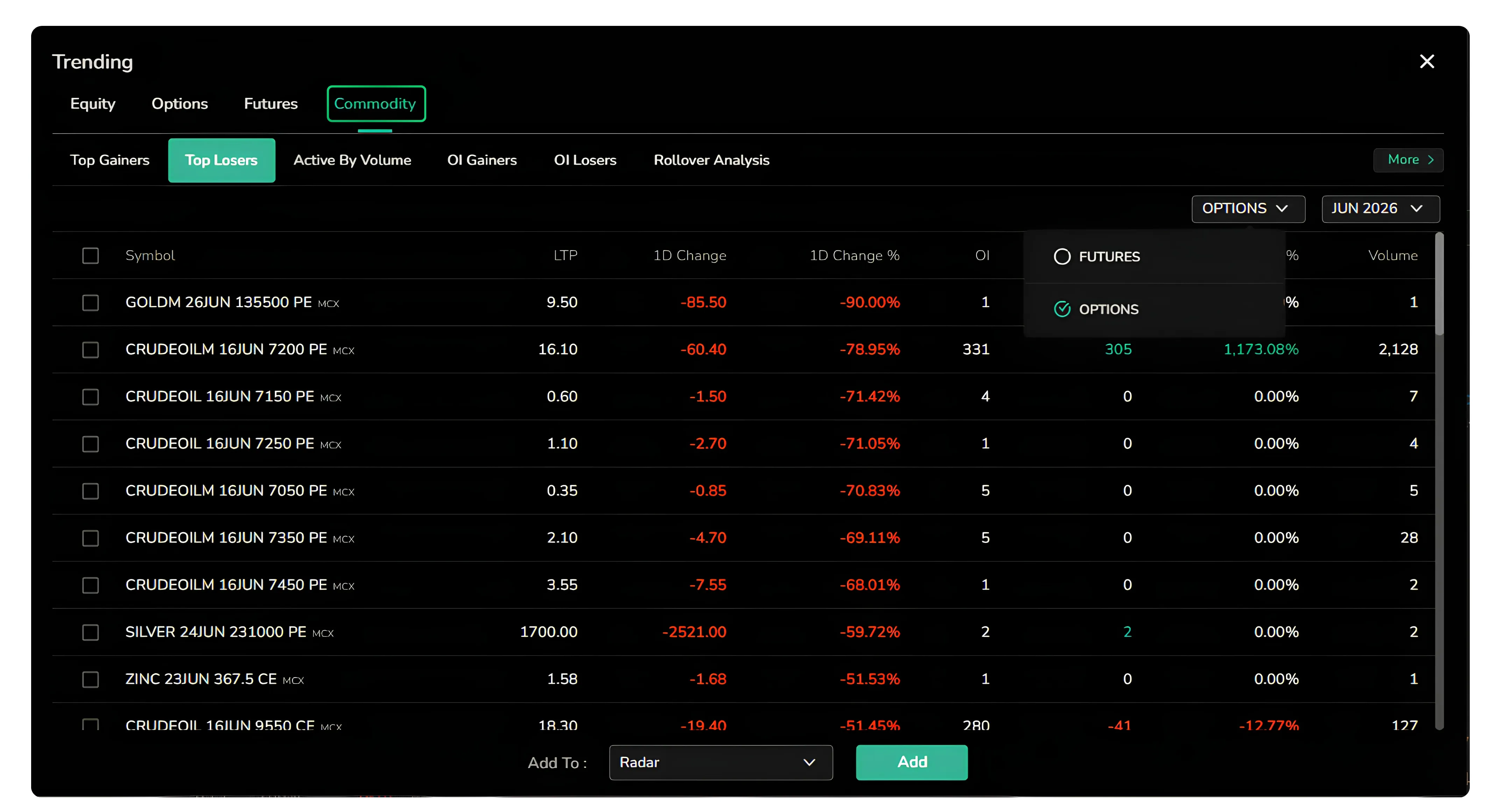This screenshot has width=1510, height=812.
Task: Switch to the Options tab
Action: pyautogui.click(x=179, y=104)
